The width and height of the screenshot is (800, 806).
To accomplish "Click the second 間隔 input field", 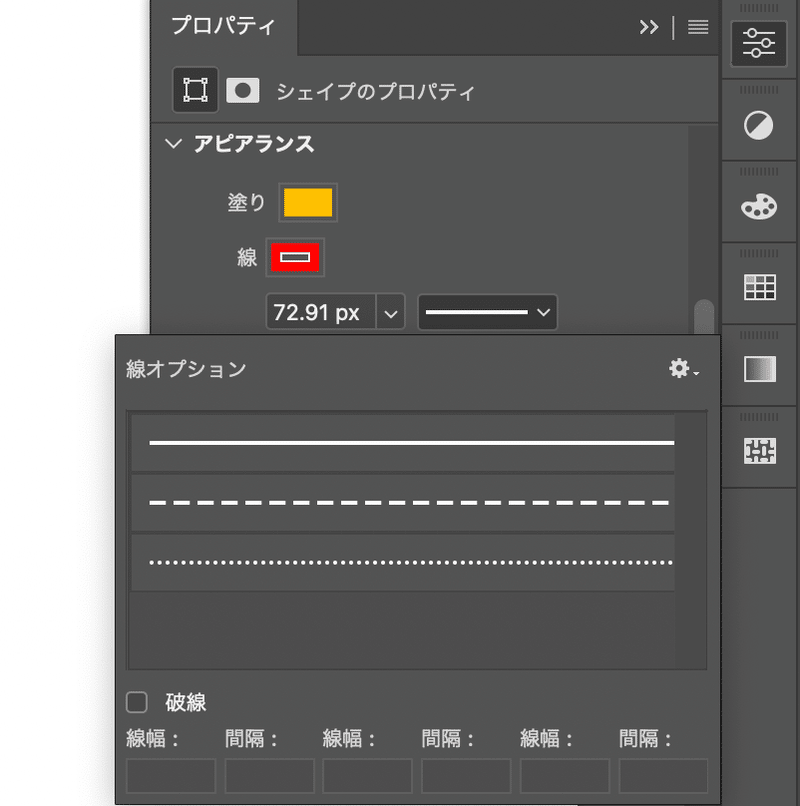I will coord(466,776).
